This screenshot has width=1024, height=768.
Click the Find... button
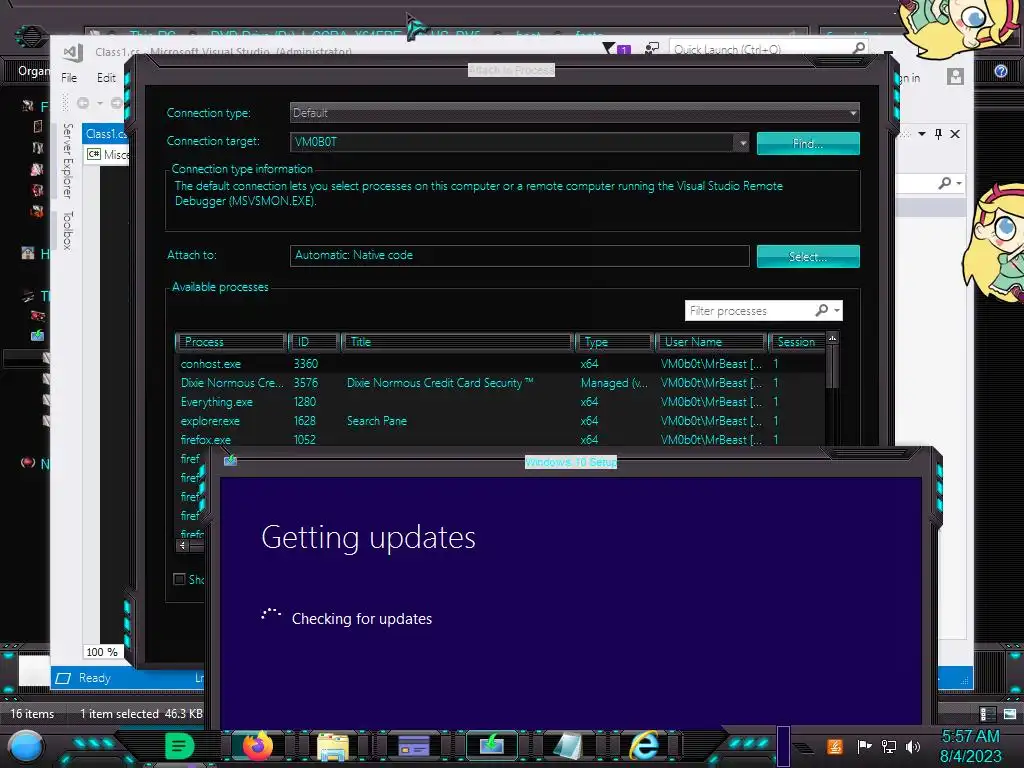808,144
